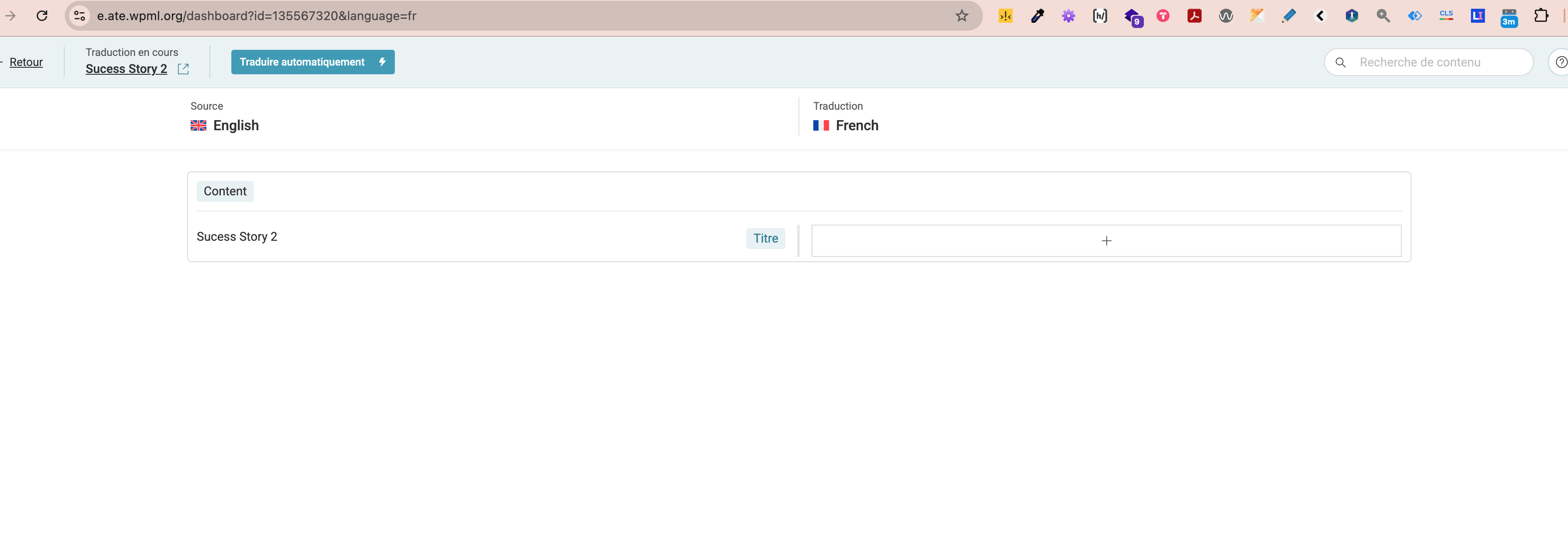Reload the page with refresh icon
This screenshot has width=1568, height=534.
click(42, 16)
